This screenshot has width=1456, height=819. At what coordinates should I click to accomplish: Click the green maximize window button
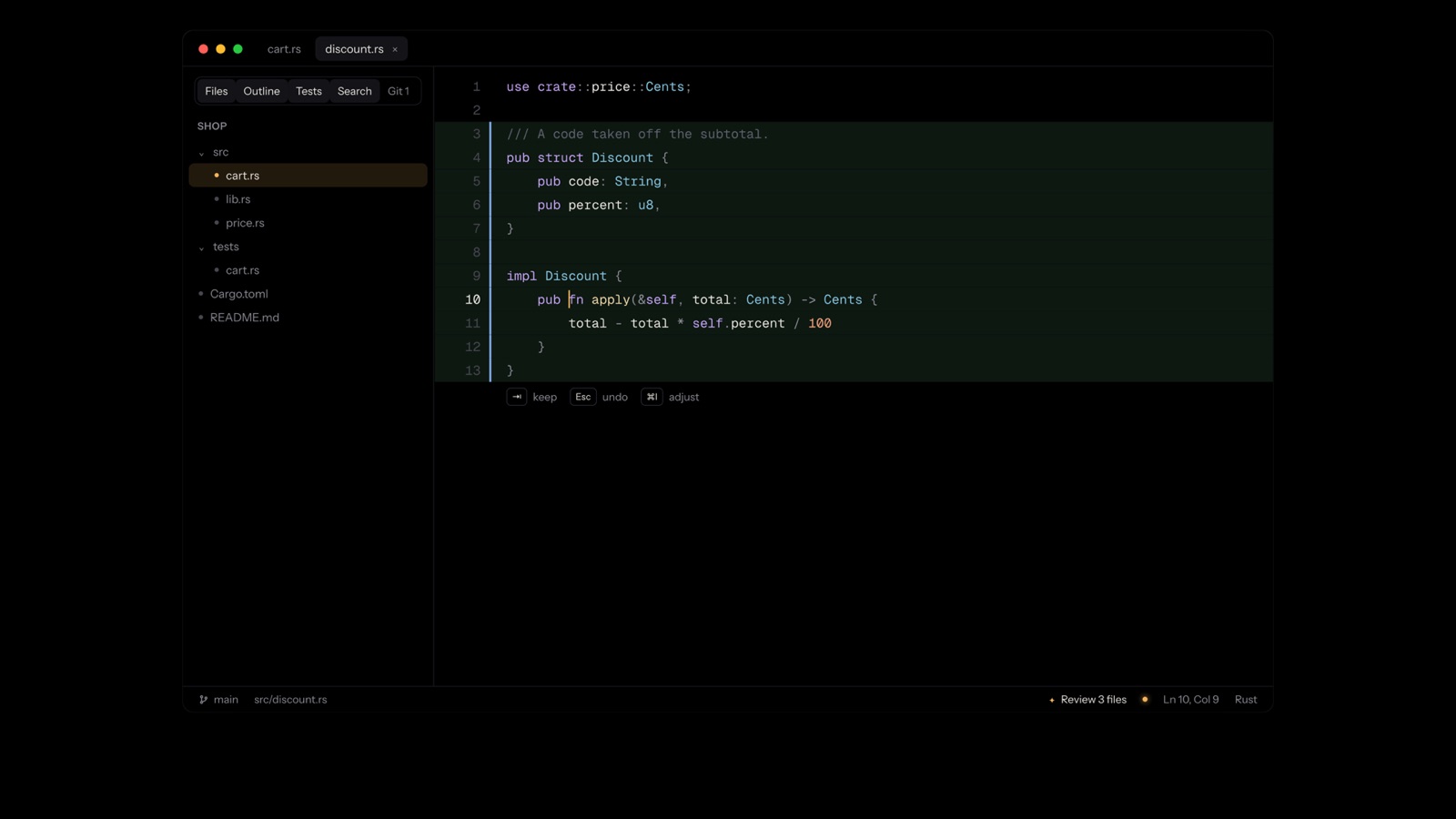[x=238, y=49]
